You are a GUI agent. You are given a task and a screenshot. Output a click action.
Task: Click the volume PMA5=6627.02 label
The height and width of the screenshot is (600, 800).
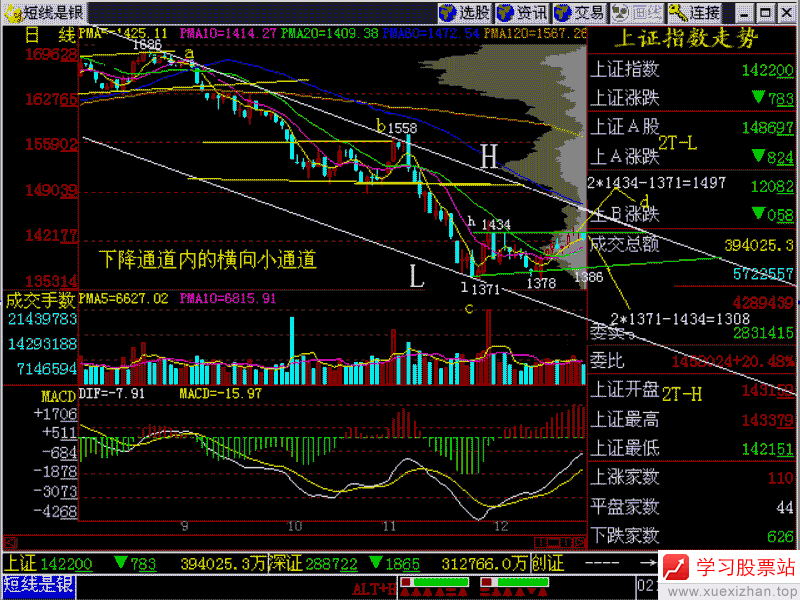(123, 298)
